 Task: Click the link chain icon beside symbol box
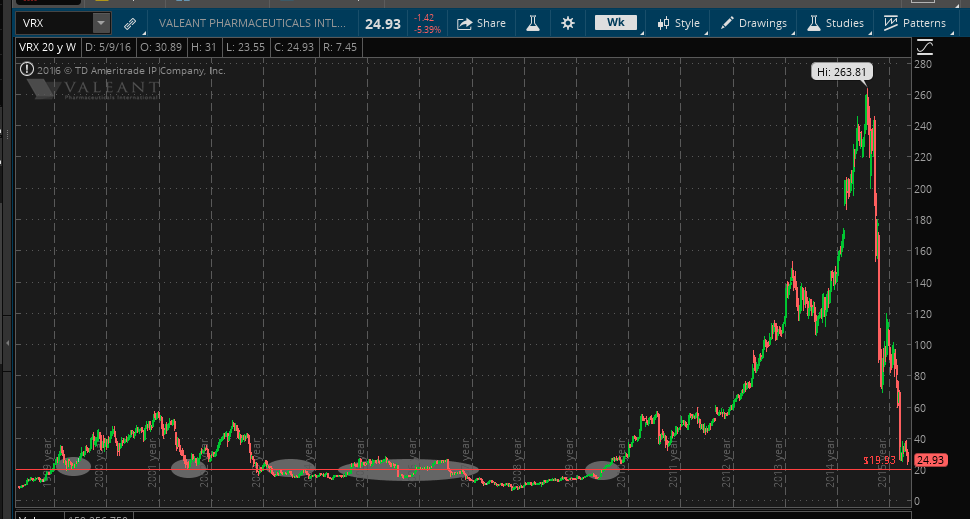pyautogui.click(x=130, y=23)
